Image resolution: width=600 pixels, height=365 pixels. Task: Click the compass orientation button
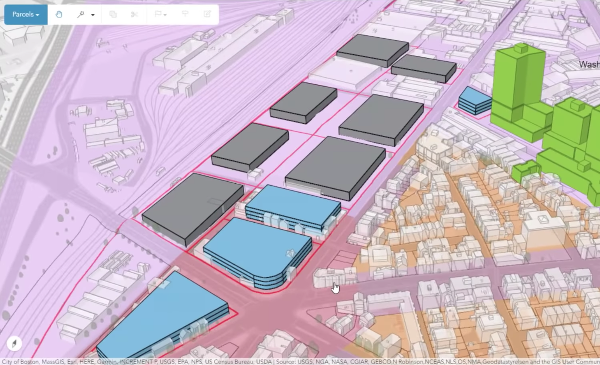tap(14, 343)
